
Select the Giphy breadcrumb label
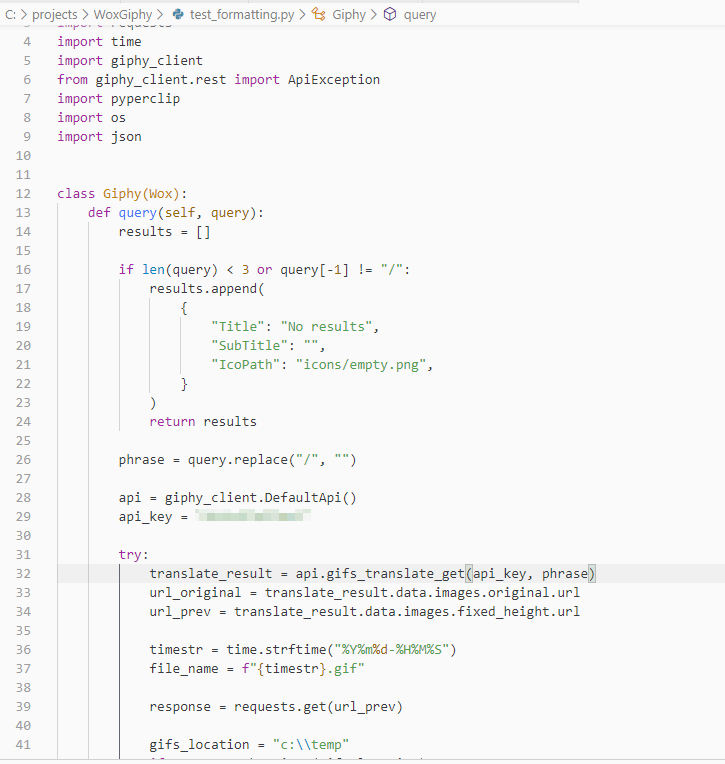(x=349, y=15)
